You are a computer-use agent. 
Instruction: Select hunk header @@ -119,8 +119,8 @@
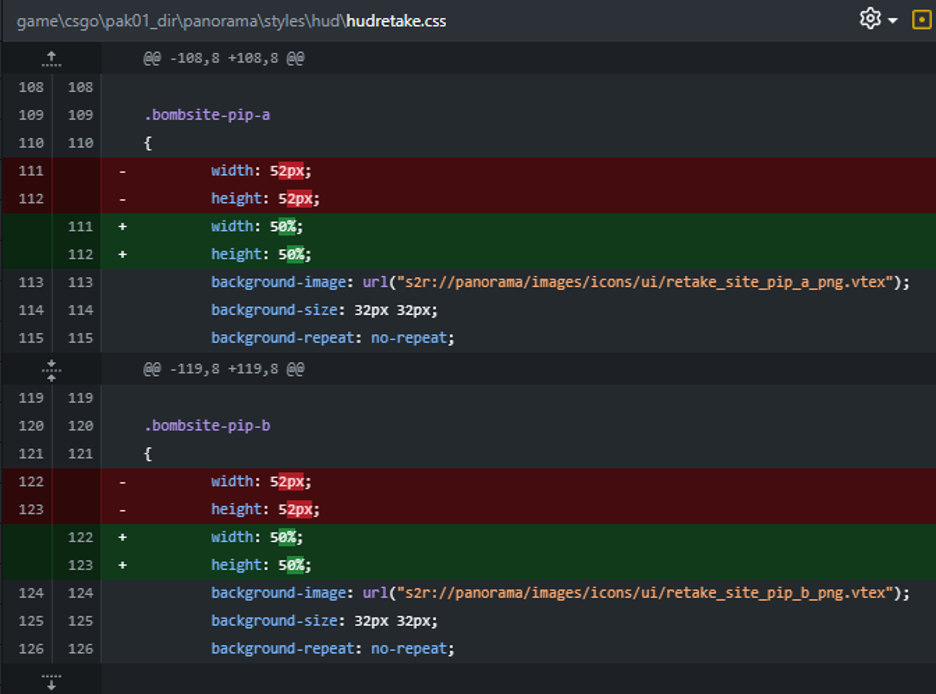(x=223, y=369)
